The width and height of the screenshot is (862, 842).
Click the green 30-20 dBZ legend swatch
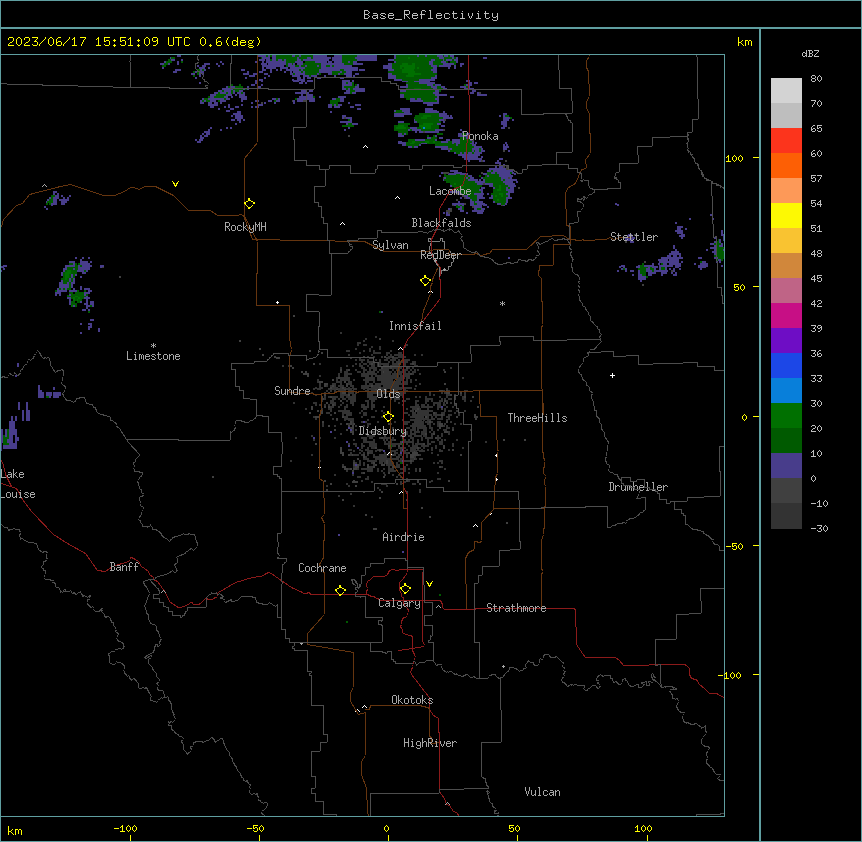point(786,416)
